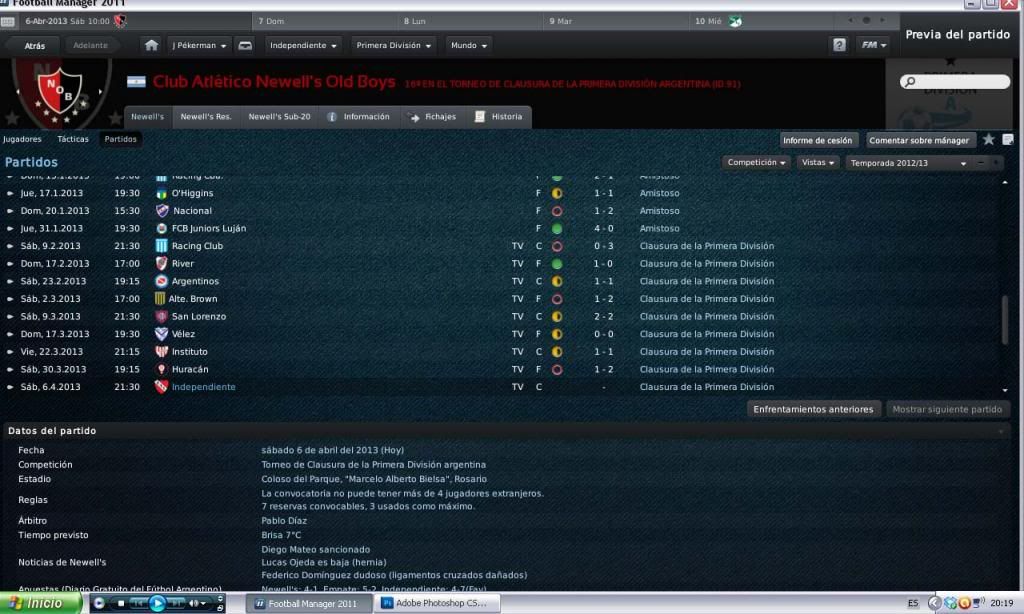Expand the Vie, 22.3.2013 Instituto match row
Viewport: 1024px width, 614px height.
[10, 351]
